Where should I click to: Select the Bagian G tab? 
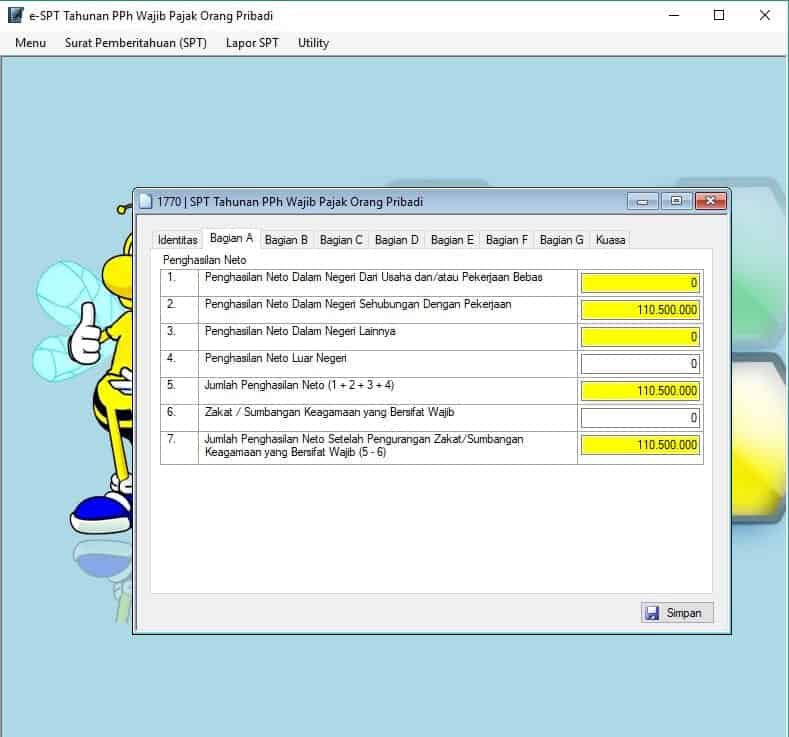tap(561, 240)
